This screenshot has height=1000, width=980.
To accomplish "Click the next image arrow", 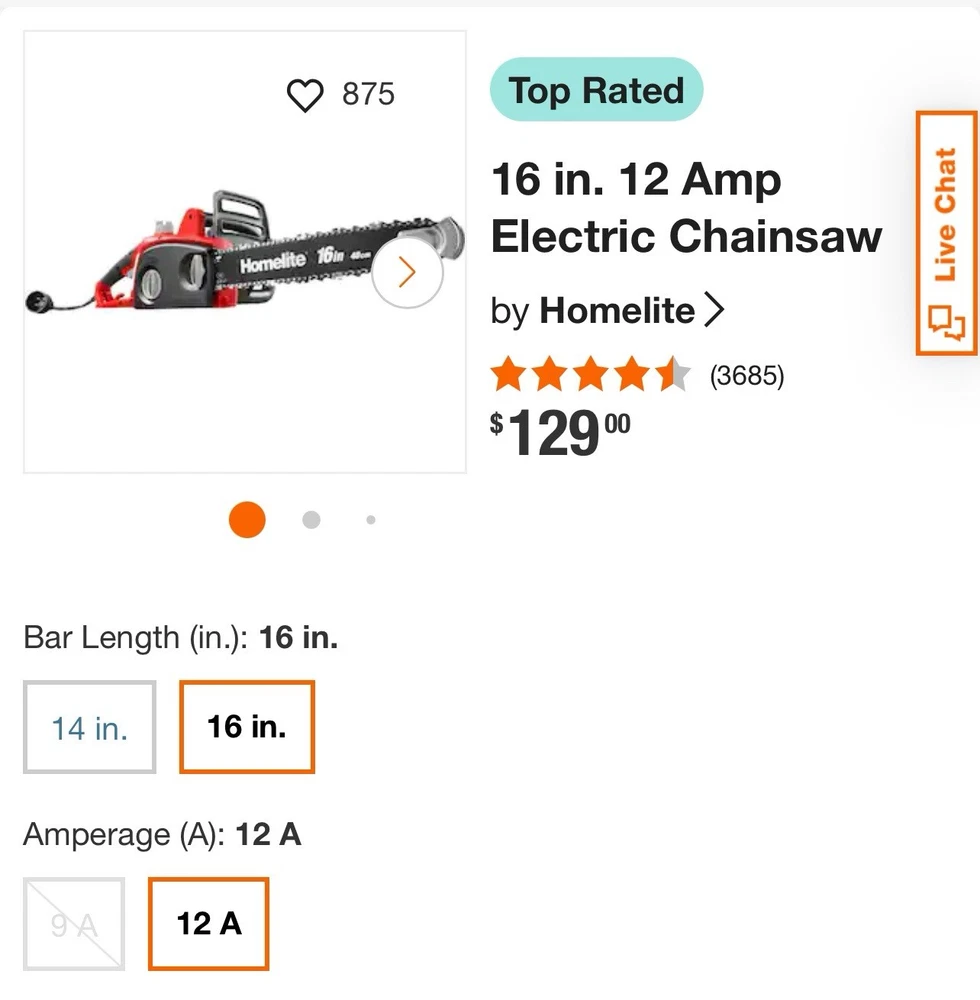I will click(x=407, y=272).
